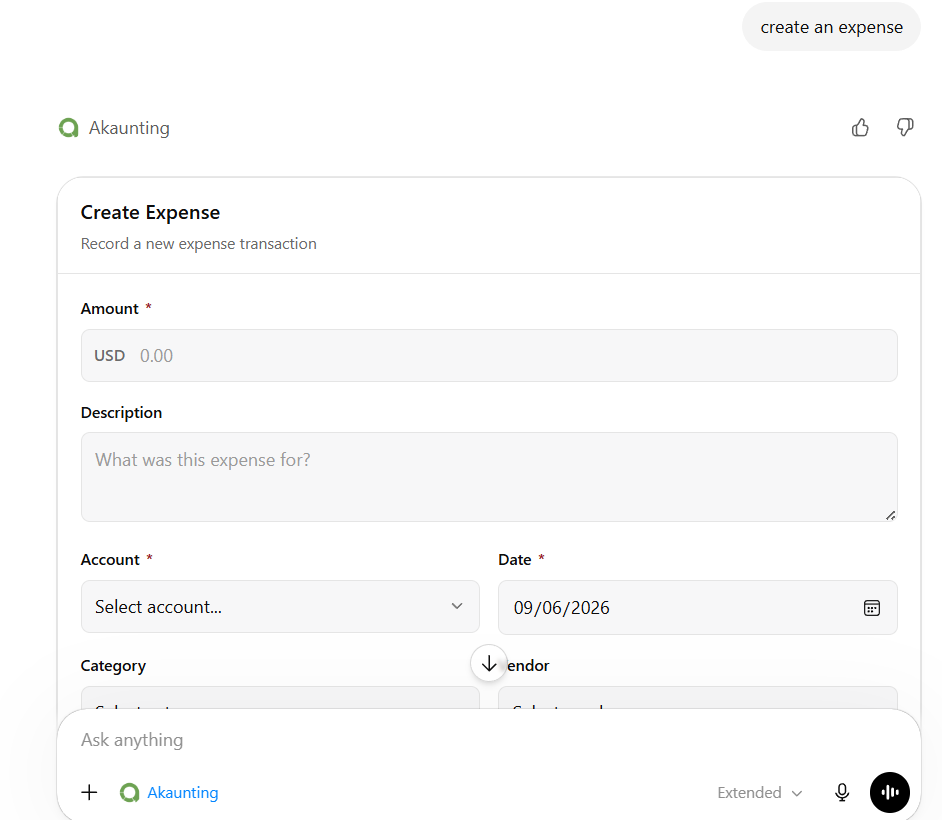Click 'Record a new expense transaction' subtitle
Screen dimensions: 942x820
pos(198,244)
